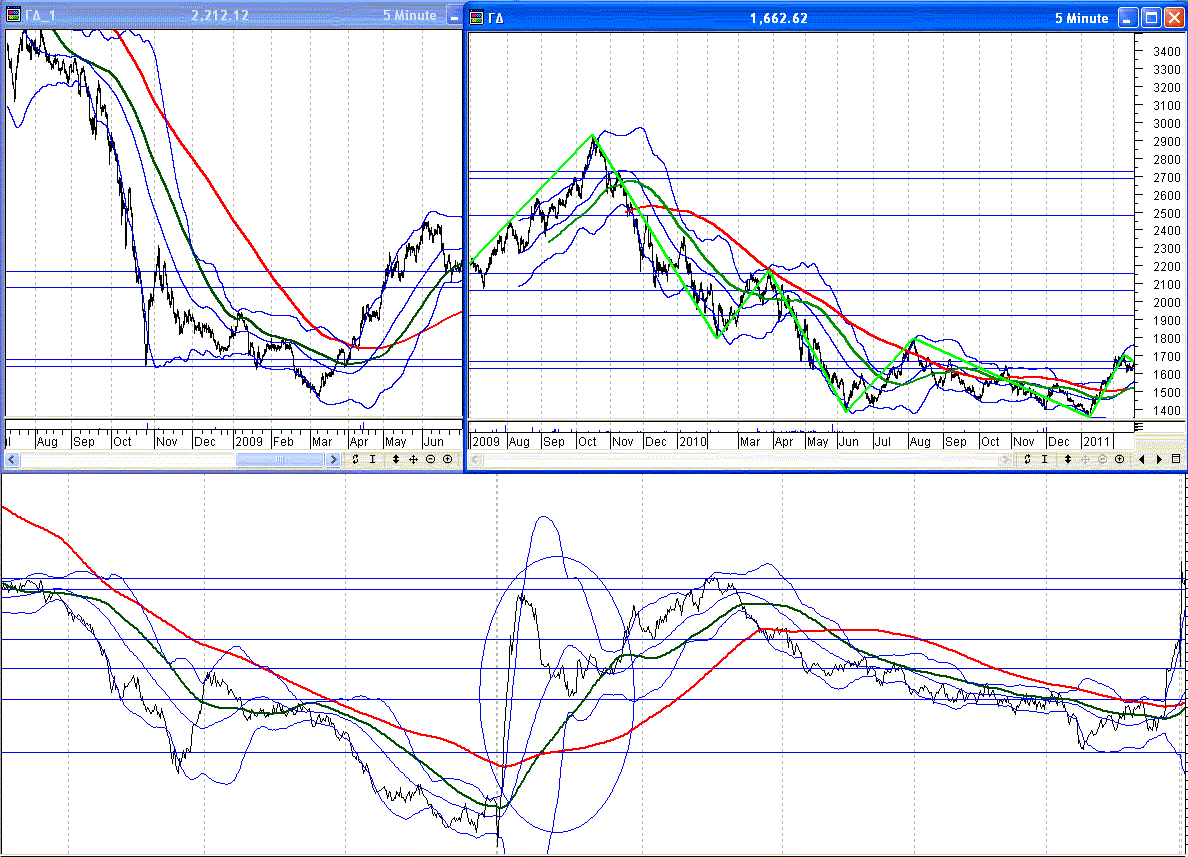Viewport: 1188px width, 857px height.
Task: Zoom out with the minus icon in the ΓΔ_1 chart
Action: tap(430, 459)
